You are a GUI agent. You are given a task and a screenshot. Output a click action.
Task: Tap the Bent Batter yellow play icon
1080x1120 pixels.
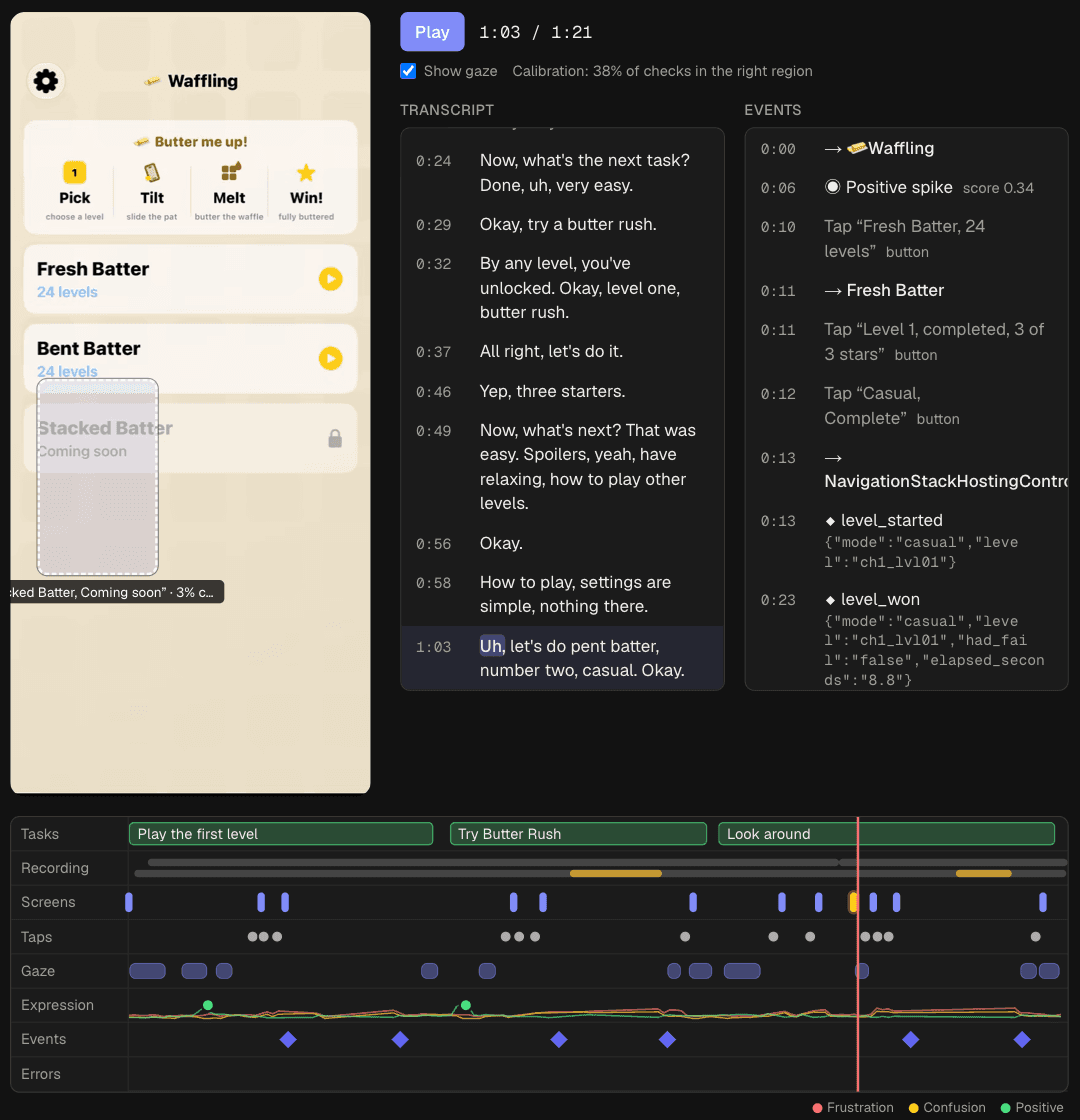330,358
